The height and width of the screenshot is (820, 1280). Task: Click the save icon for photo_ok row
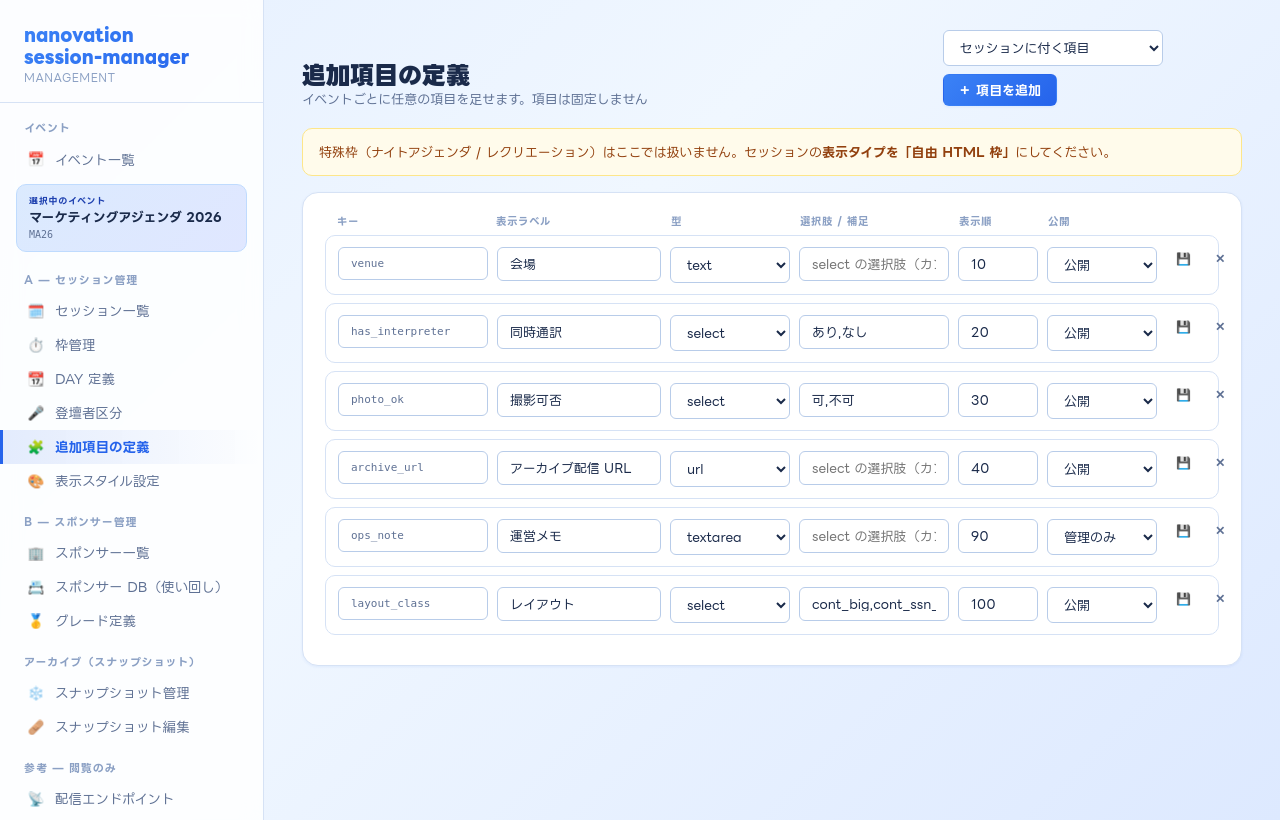click(1183, 395)
